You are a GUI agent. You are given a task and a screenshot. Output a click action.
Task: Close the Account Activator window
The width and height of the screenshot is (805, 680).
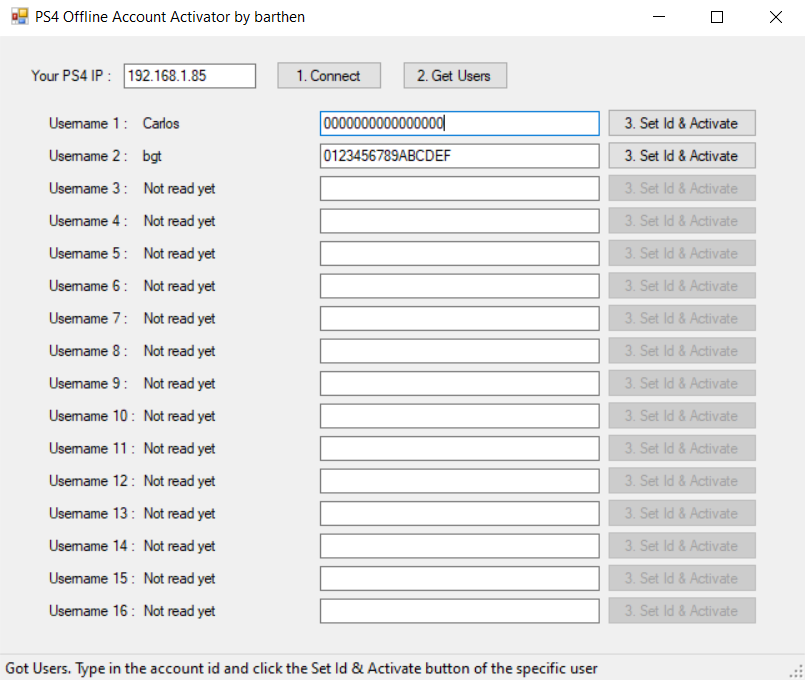[776, 17]
